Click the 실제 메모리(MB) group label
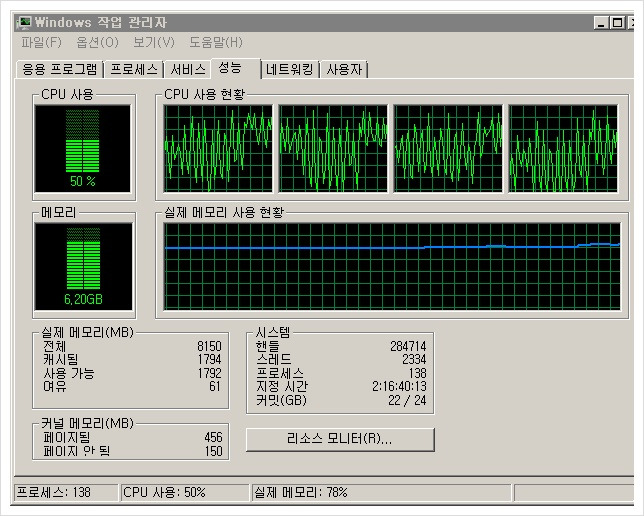Viewport: 644px width, 516px height. [x=87, y=332]
